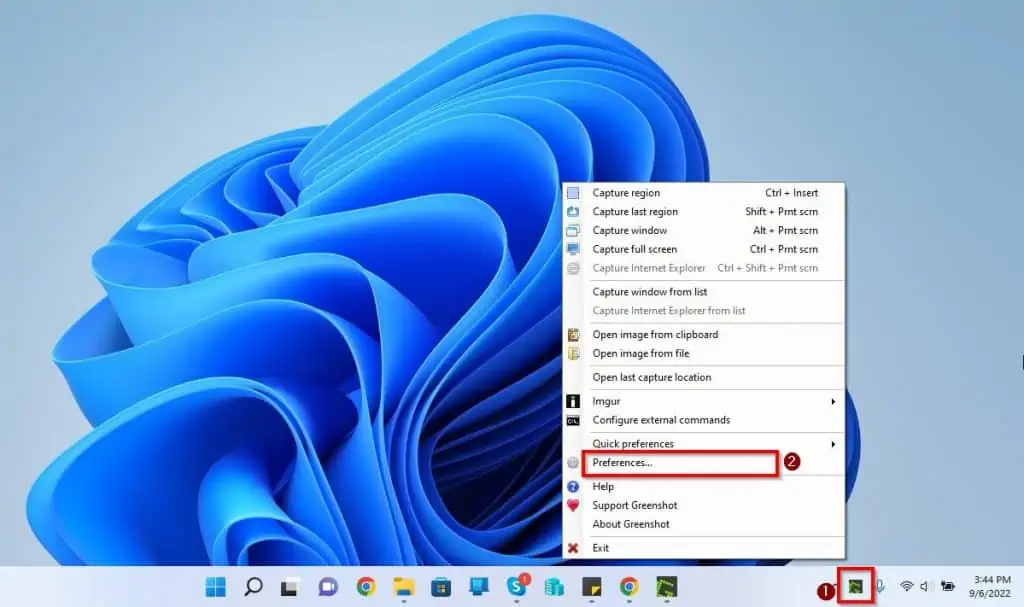This screenshot has width=1024, height=607.
Task: Choose Open image from file
Action: (x=640, y=354)
